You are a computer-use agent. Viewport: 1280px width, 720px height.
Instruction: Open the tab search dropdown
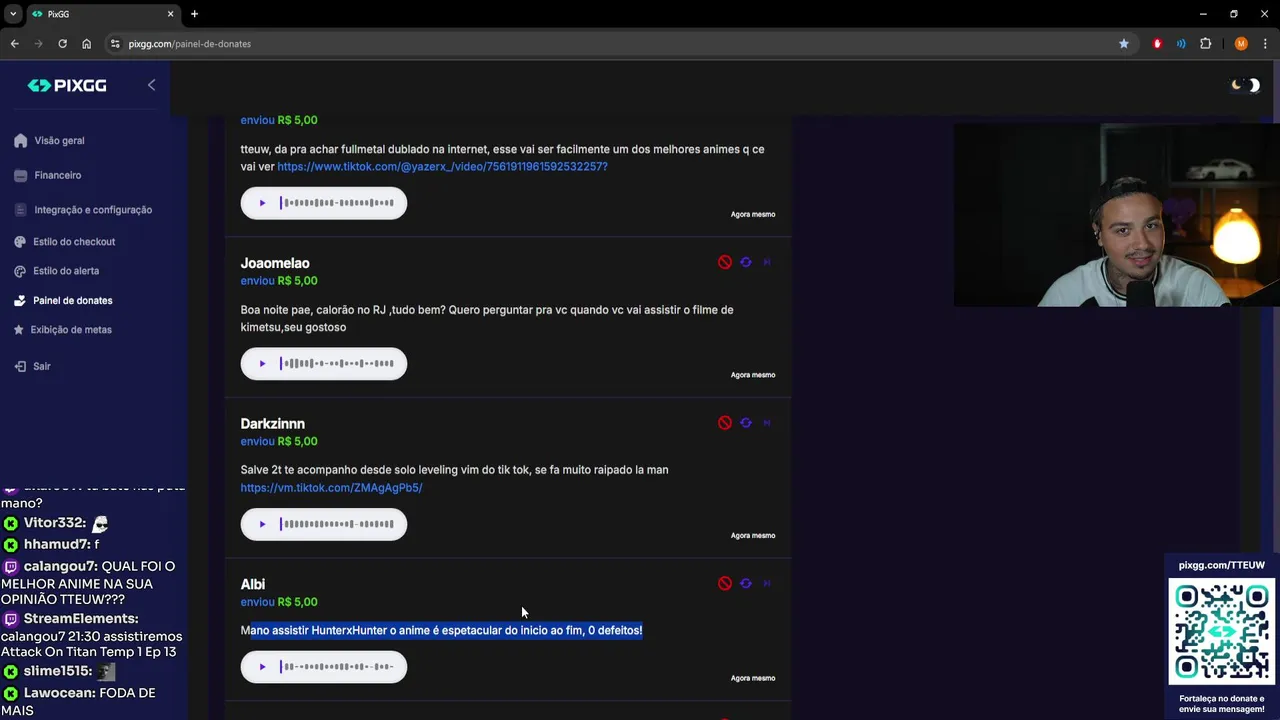tap(13, 14)
